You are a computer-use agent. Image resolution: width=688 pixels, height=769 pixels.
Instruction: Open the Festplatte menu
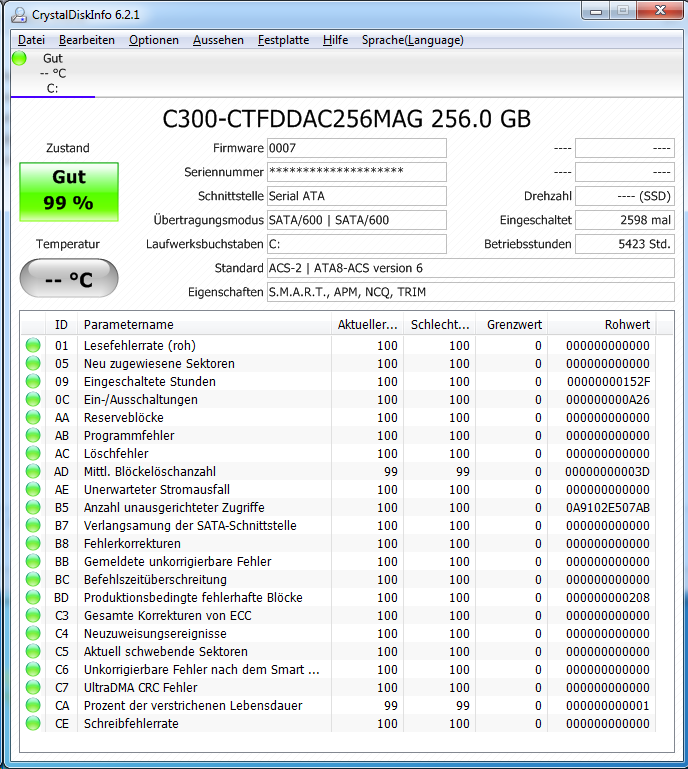(x=283, y=40)
